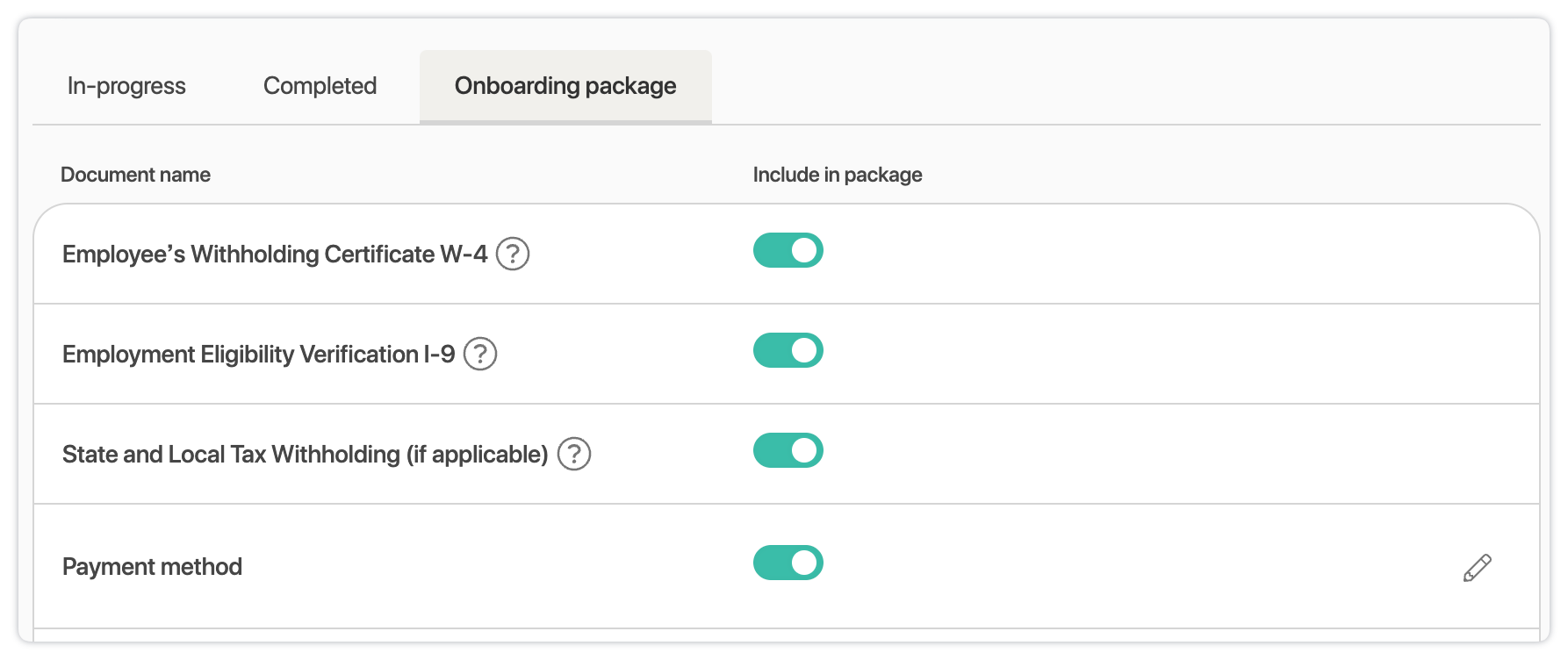The image size is (1568, 660).
Task: Open help for Withholding Certificate W-4
Action: point(513,255)
